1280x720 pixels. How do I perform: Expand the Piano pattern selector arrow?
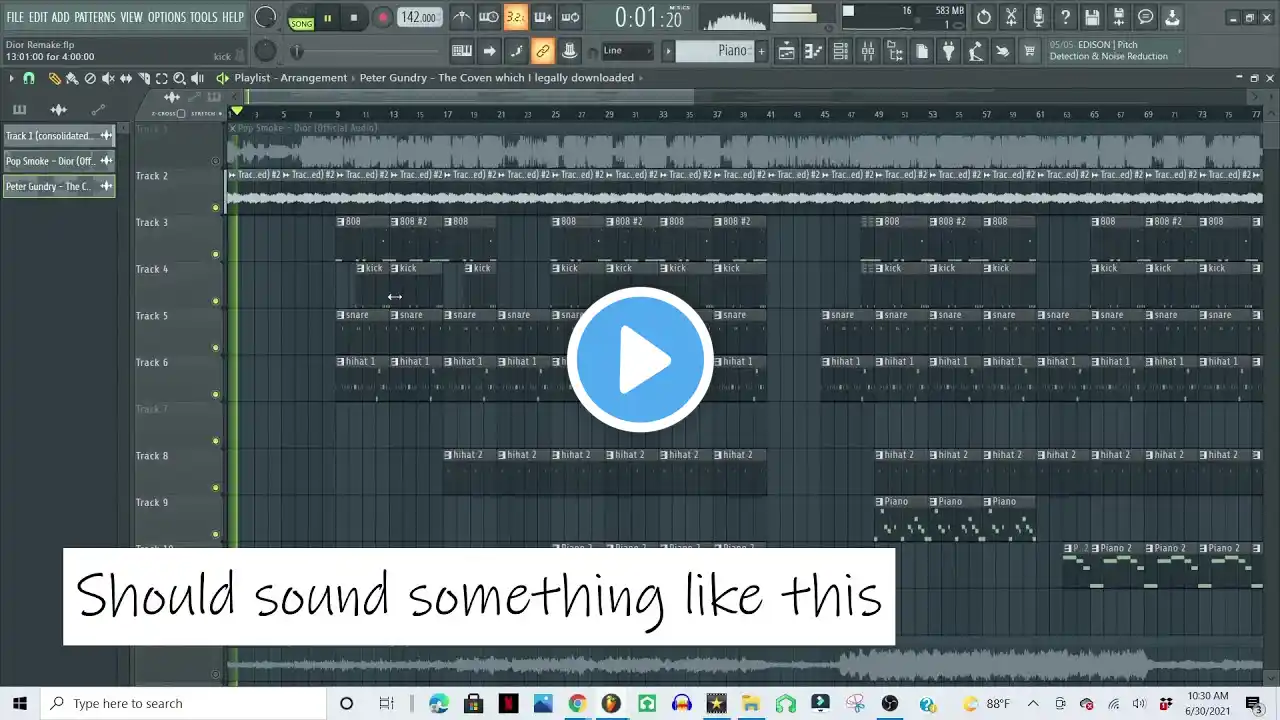click(669, 51)
